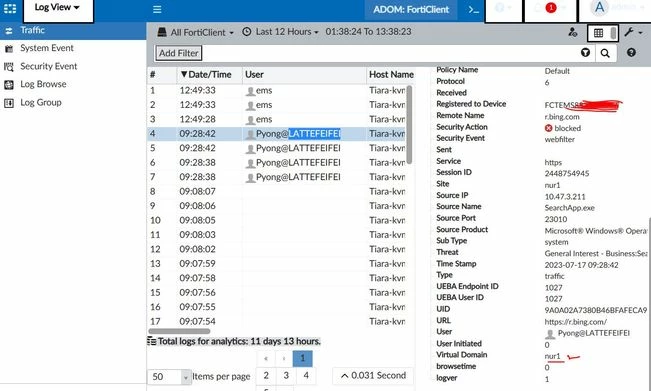Click the search magnifier icon
The image size is (651, 391).
pyautogui.click(x=605, y=53)
